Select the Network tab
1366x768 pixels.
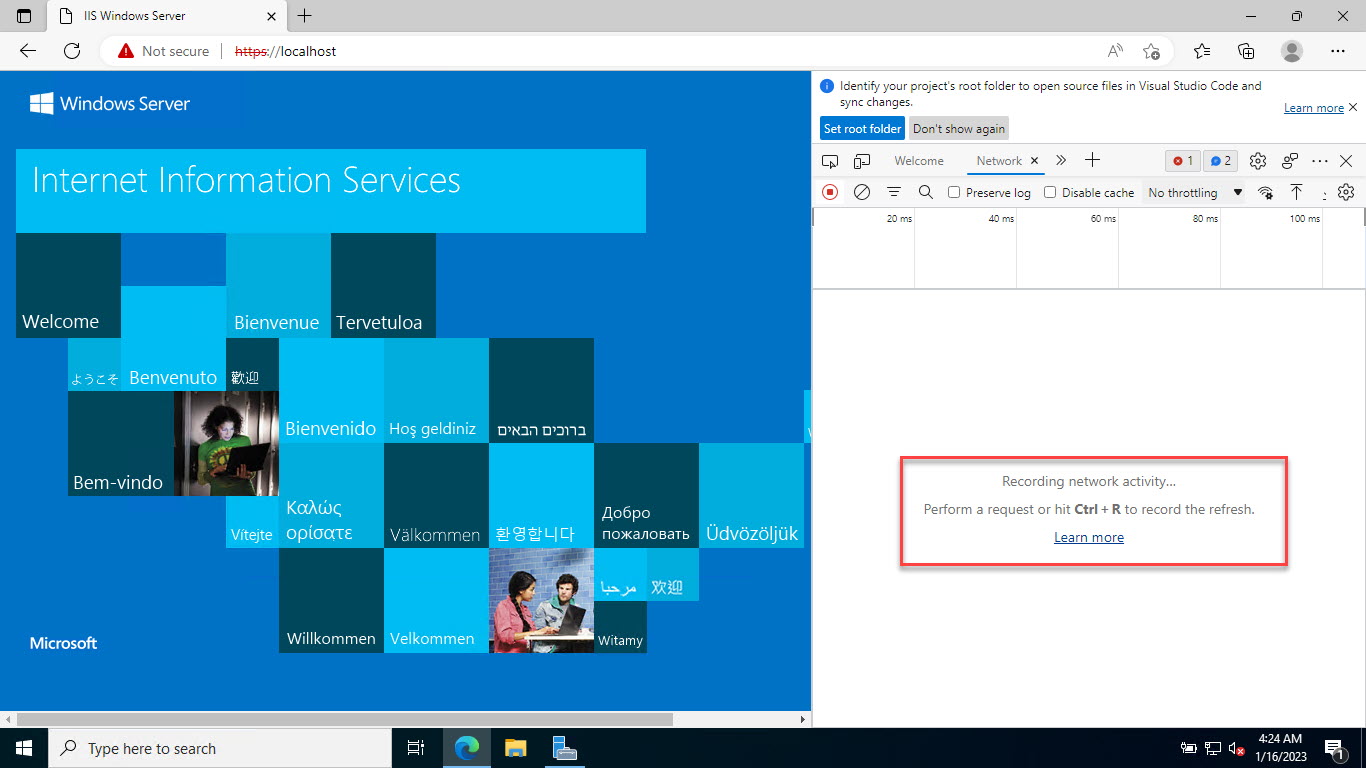[999, 160]
